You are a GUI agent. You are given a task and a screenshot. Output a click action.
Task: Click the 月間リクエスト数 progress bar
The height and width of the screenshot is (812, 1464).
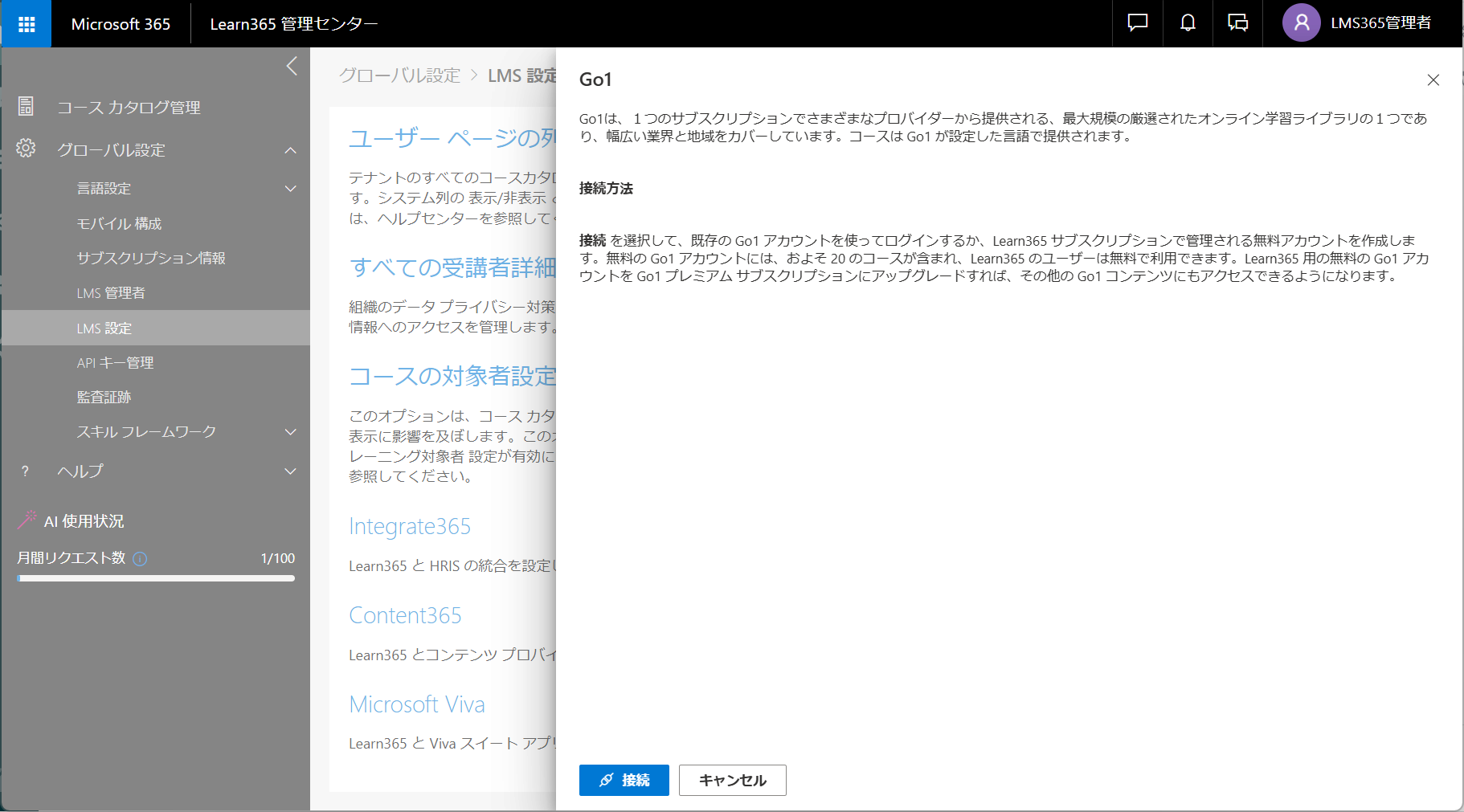click(x=156, y=578)
